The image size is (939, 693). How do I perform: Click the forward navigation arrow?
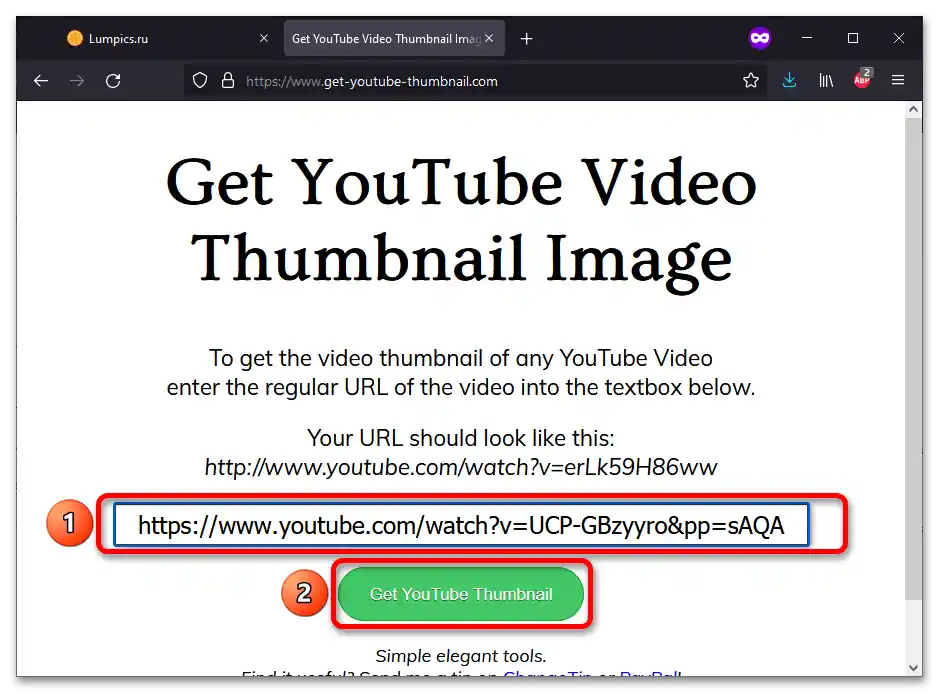click(x=77, y=81)
